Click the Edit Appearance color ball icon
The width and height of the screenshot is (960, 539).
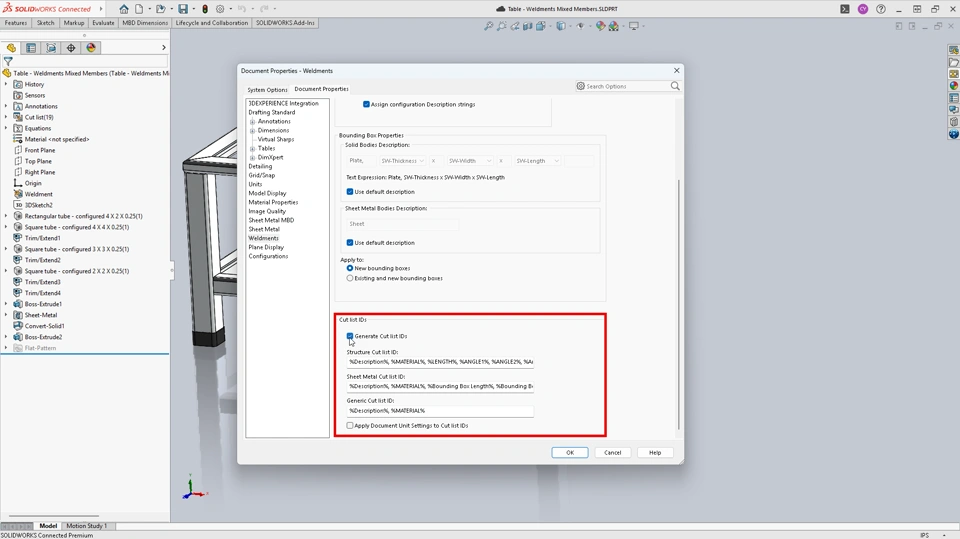(601, 26)
